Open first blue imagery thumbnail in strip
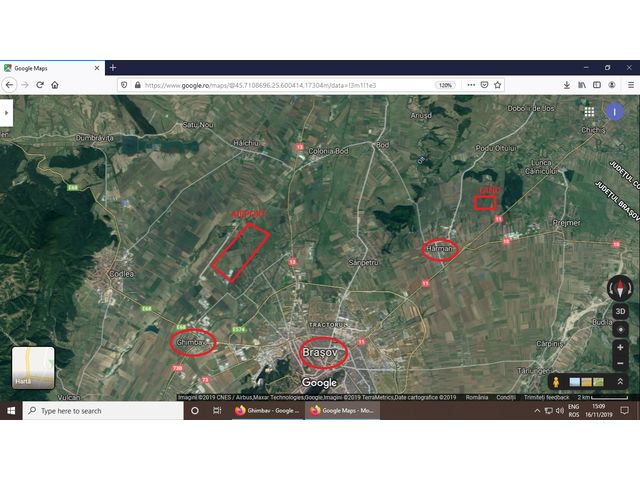Viewport: 640px width, 480px height. tap(574, 382)
